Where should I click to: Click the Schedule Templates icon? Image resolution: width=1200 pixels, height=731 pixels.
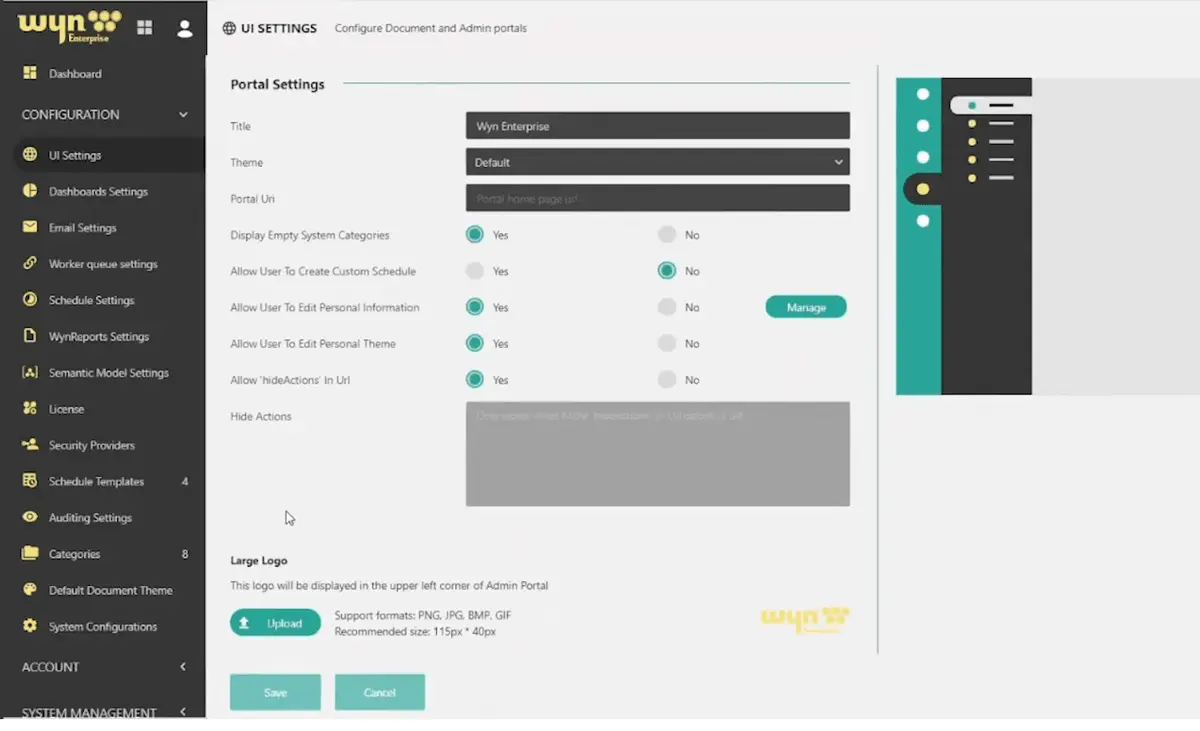tap(30, 481)
